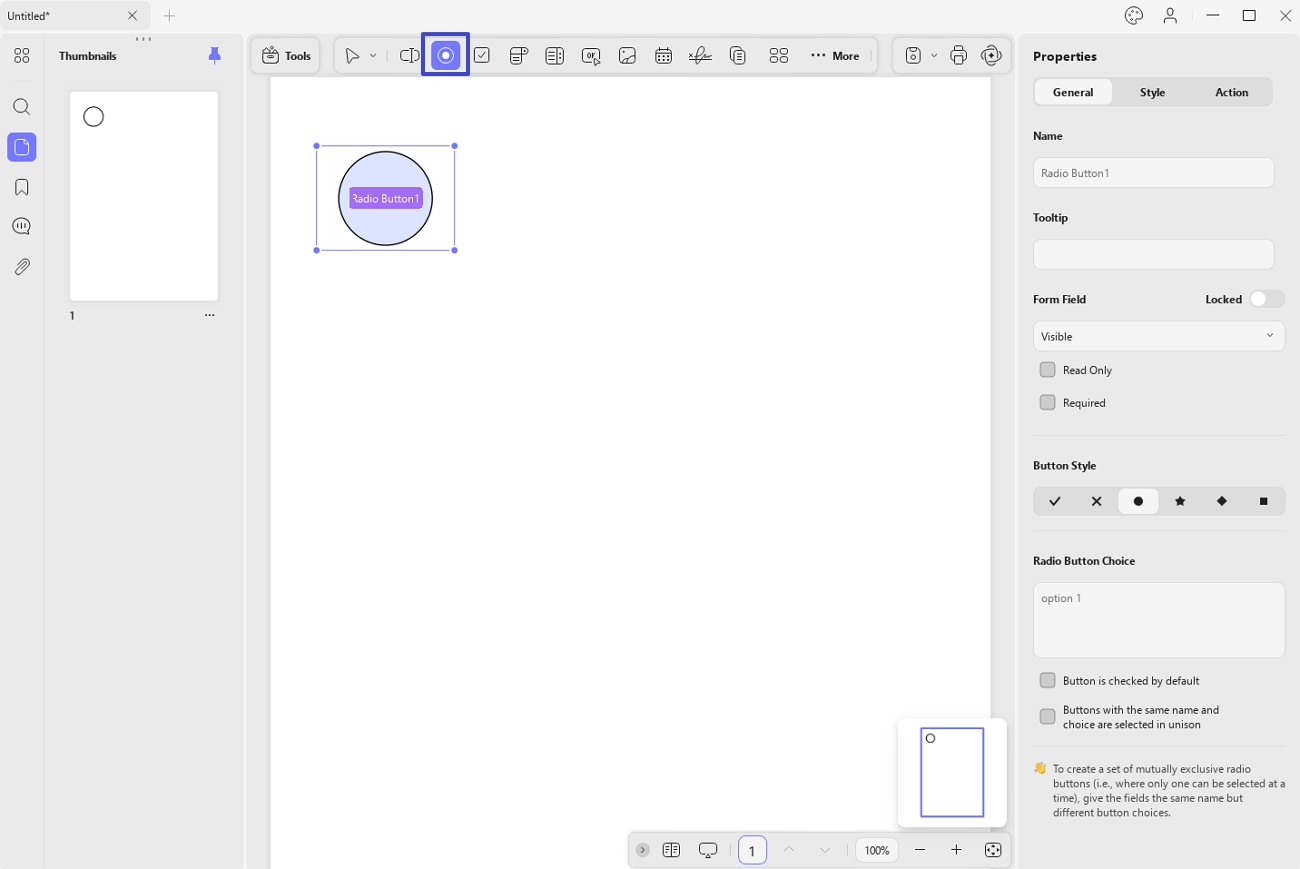Open the Bookmarks panel
The image size is (1300, 869).
coord(21,186)
